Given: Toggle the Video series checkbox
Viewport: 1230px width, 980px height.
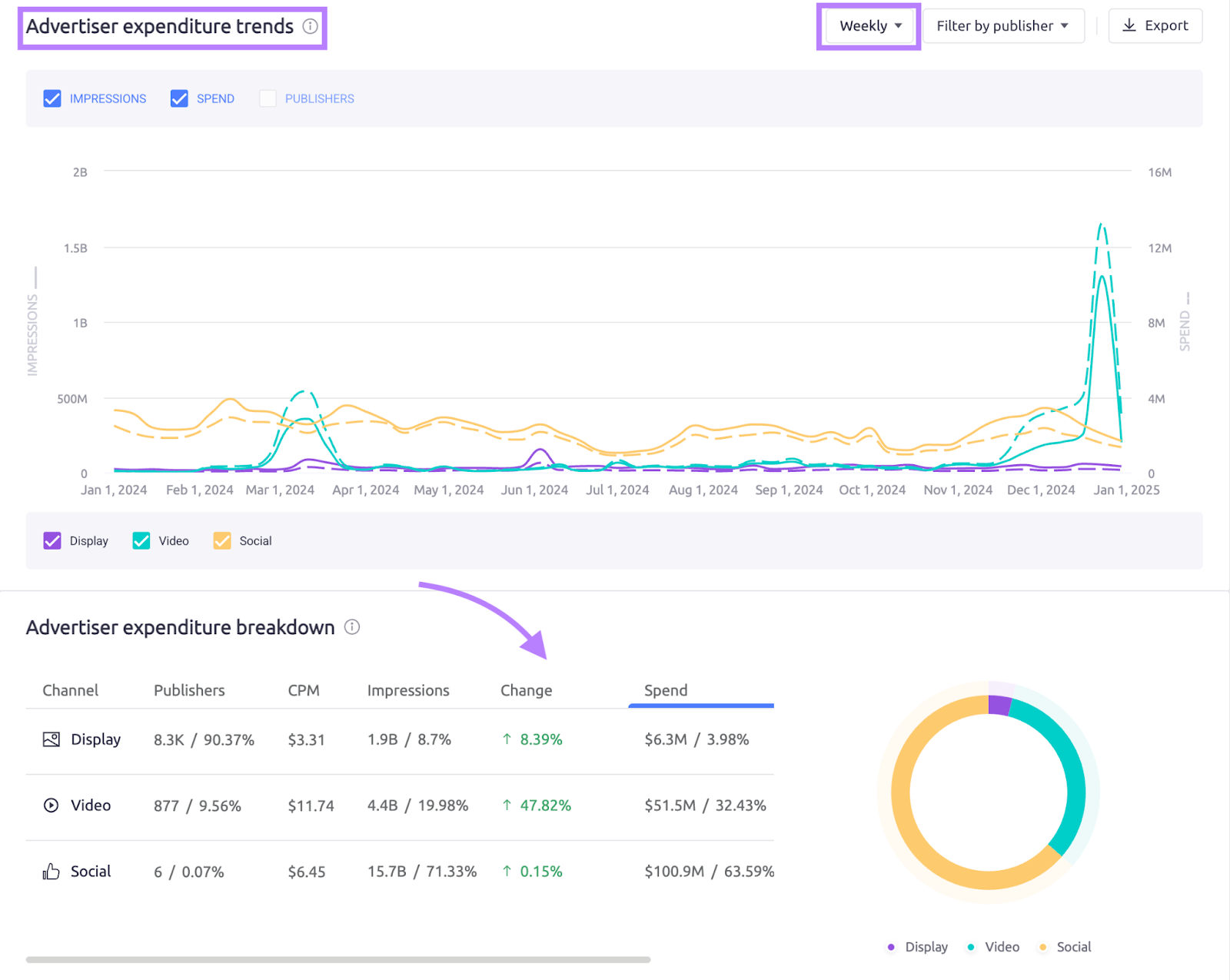Looking at the screenshot, I should coord(141,541).
